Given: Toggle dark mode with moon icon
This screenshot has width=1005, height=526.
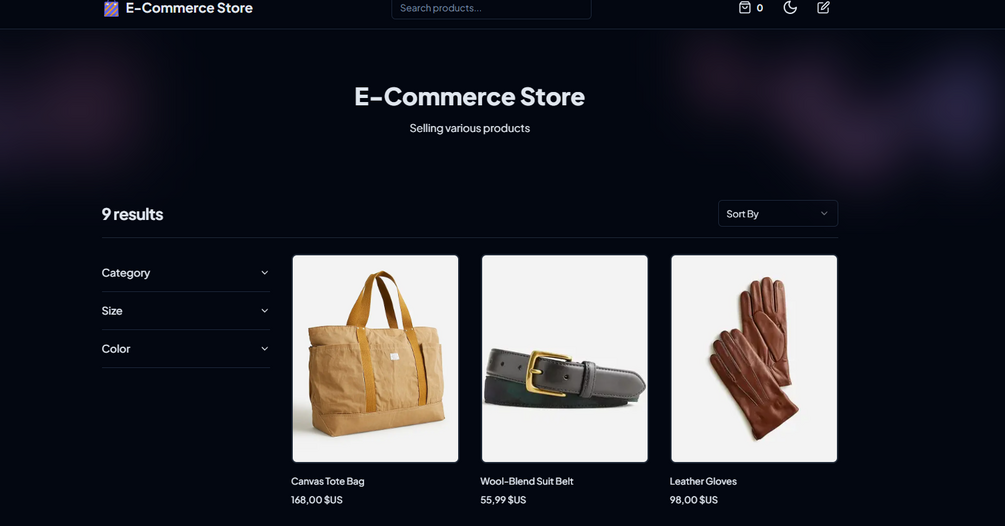Looking at the screenshot, I should tap(790, 8).
